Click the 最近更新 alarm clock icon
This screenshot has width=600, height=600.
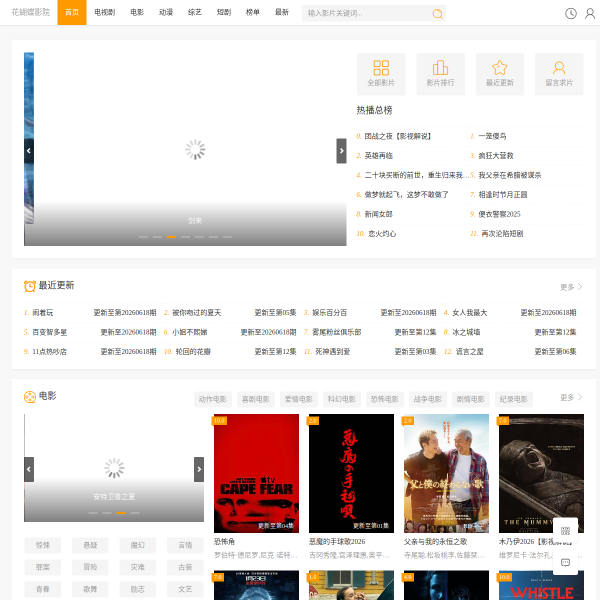pos(29,286)
